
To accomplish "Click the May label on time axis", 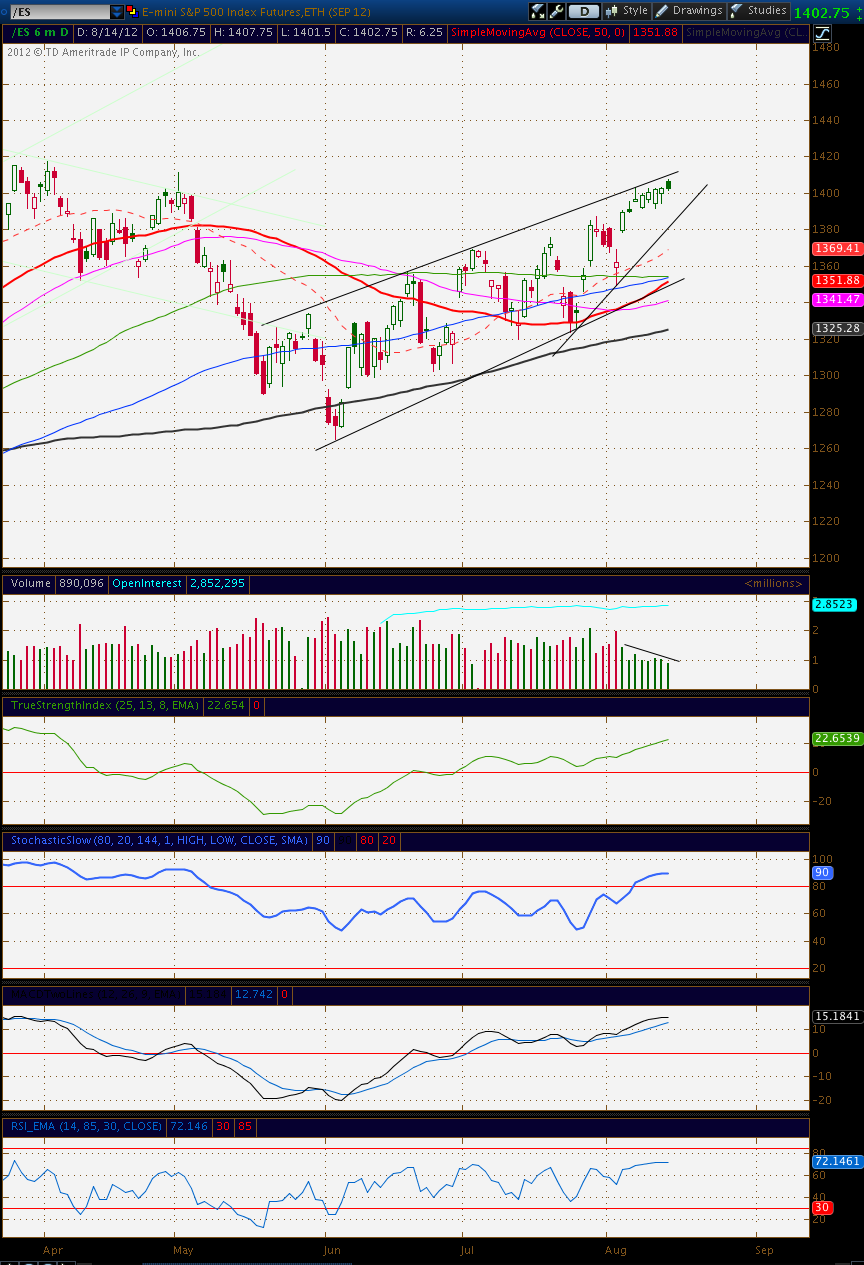I will click(x=184, y=1250).
